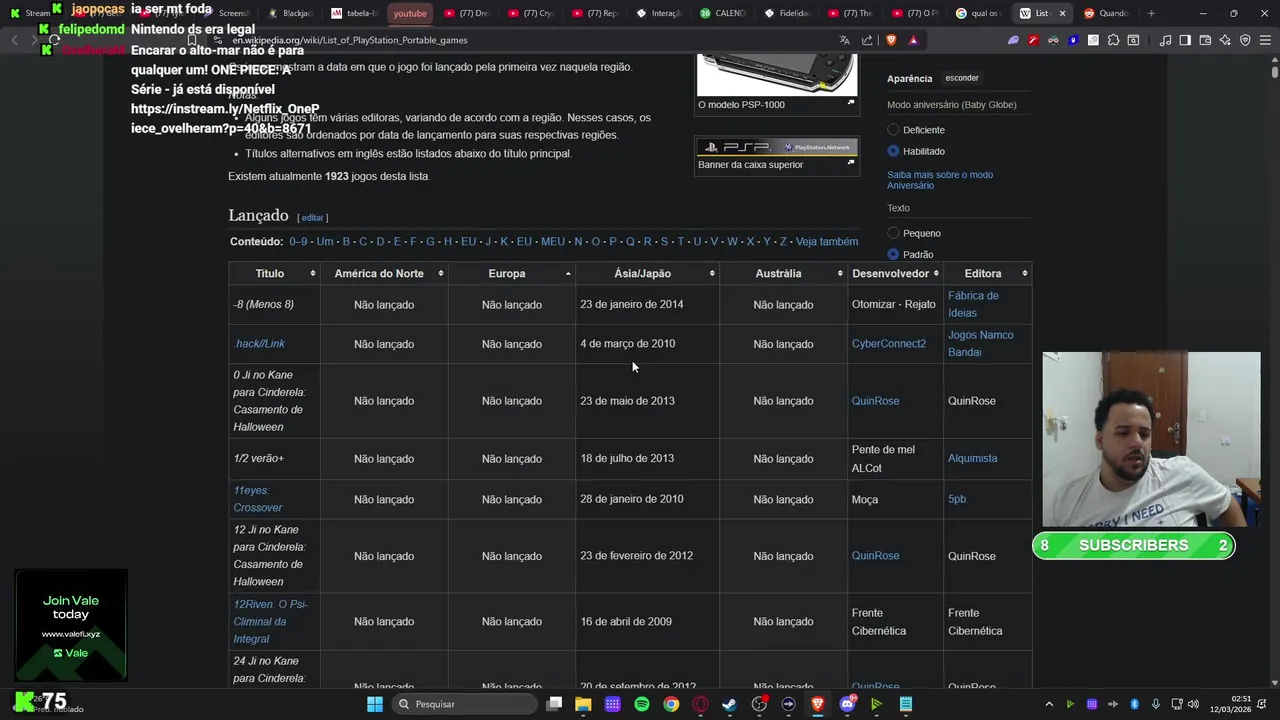Open a new browser tab

(1151, 13)
